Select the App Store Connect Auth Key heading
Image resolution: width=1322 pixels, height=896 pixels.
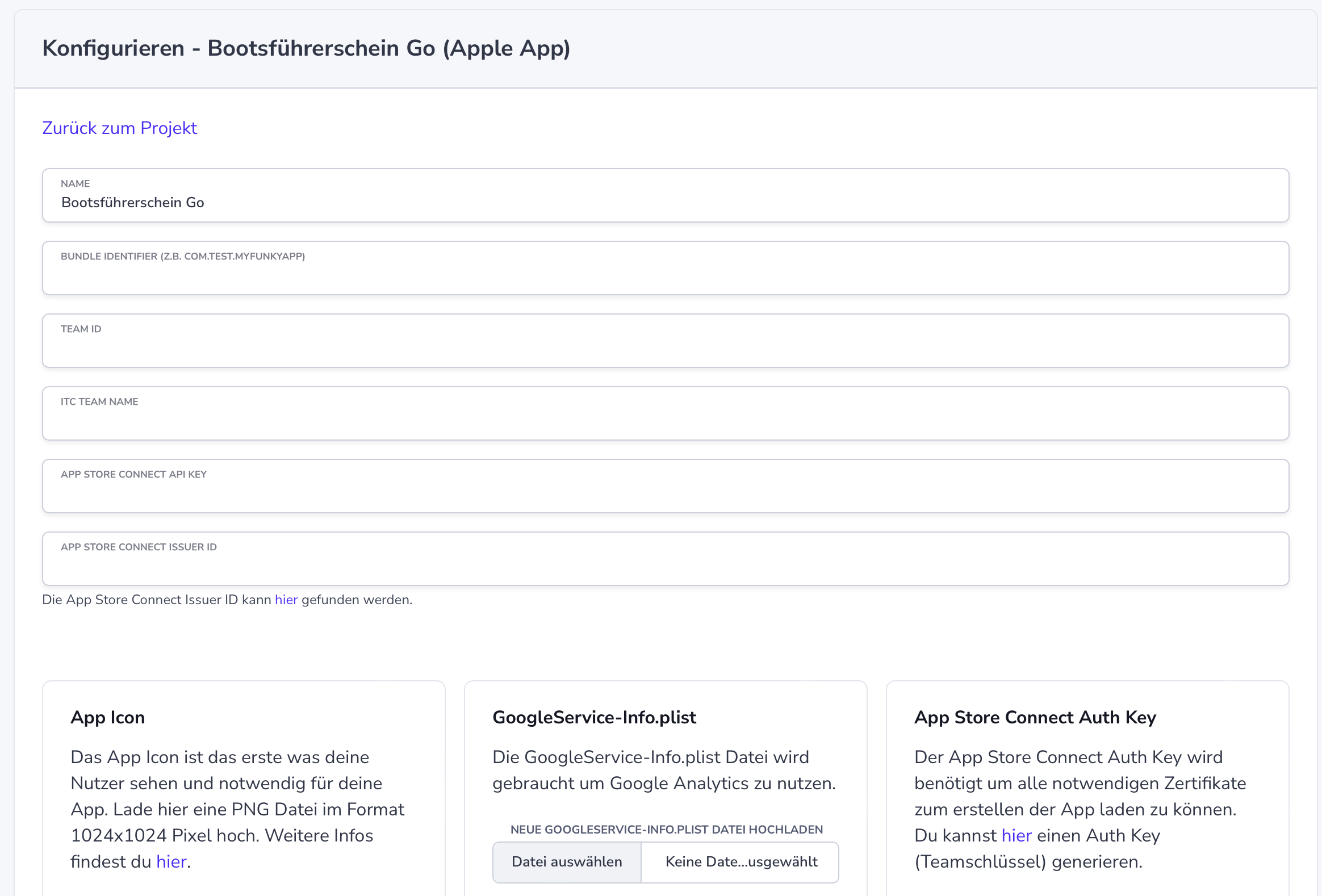pos(1035,717)
